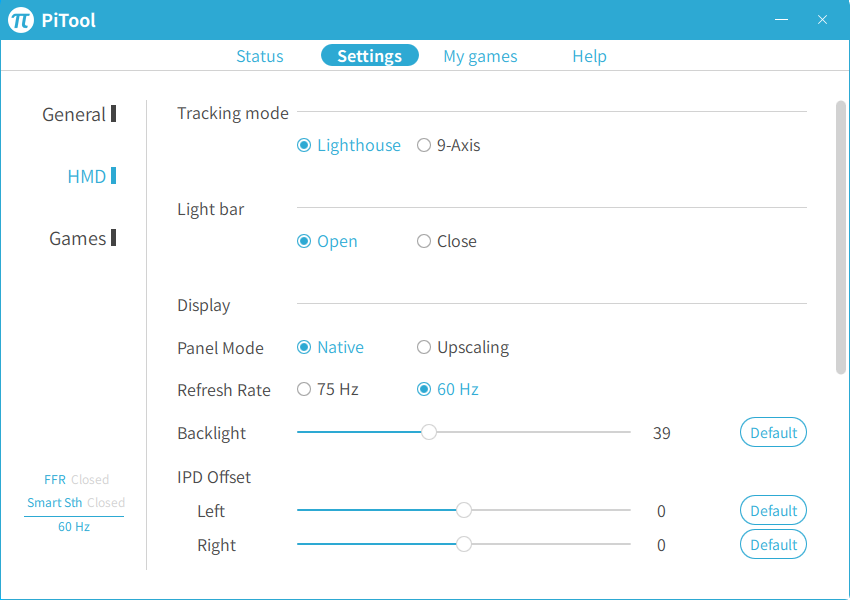
Task: Choose Upscaling panel mode
Action: click(463, 347)
